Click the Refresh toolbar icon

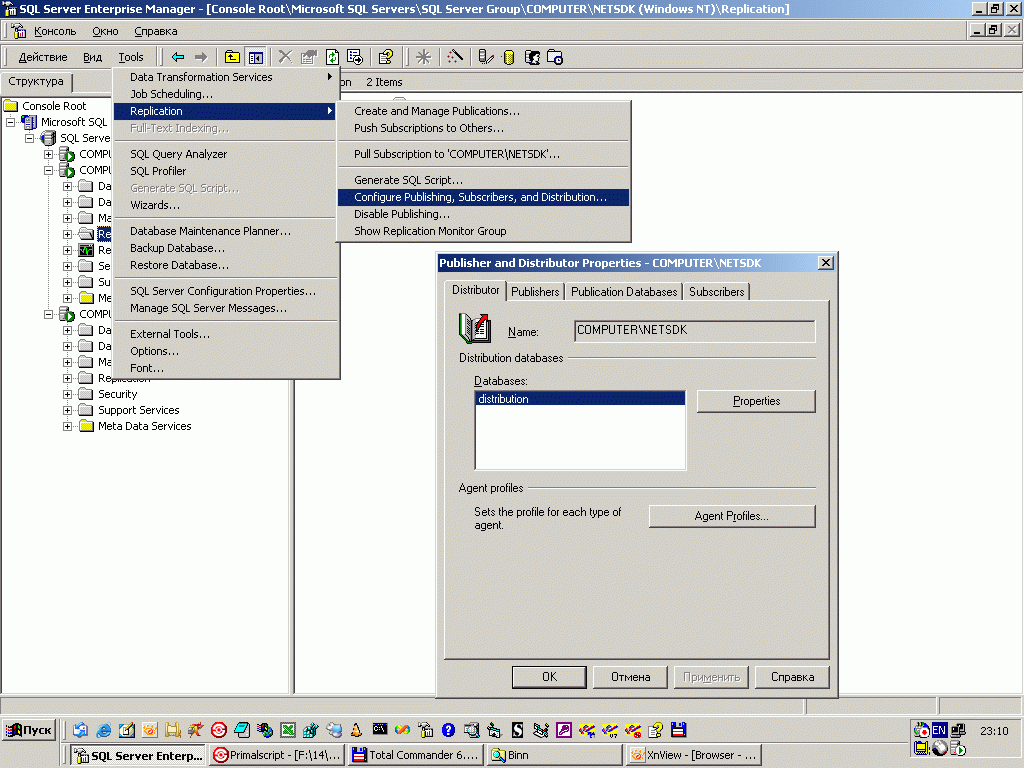(332, 57)
